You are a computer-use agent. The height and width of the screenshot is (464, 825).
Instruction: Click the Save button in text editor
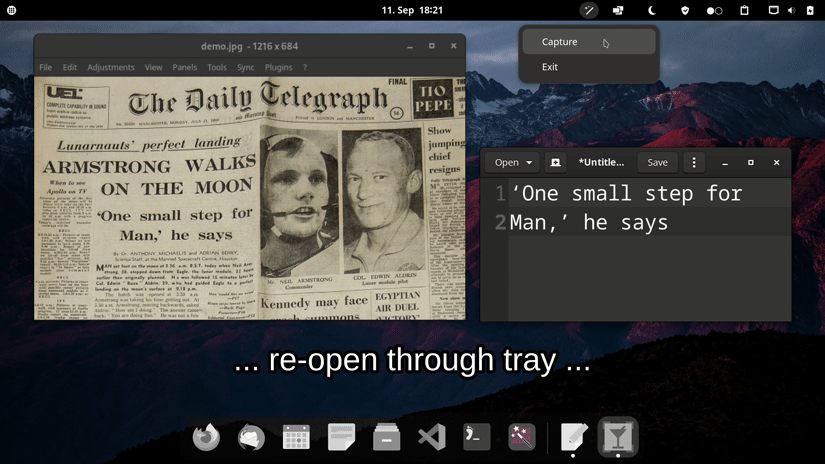(657, 163)
